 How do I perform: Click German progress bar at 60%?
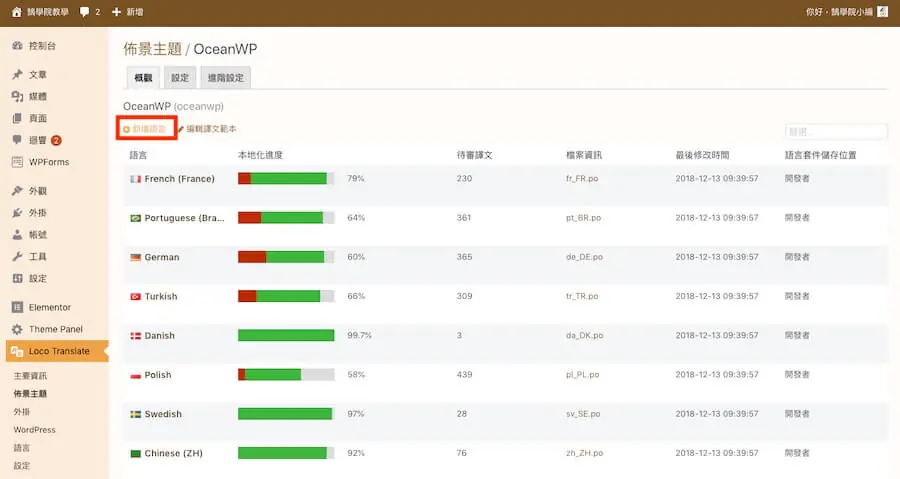coord(286,257)
